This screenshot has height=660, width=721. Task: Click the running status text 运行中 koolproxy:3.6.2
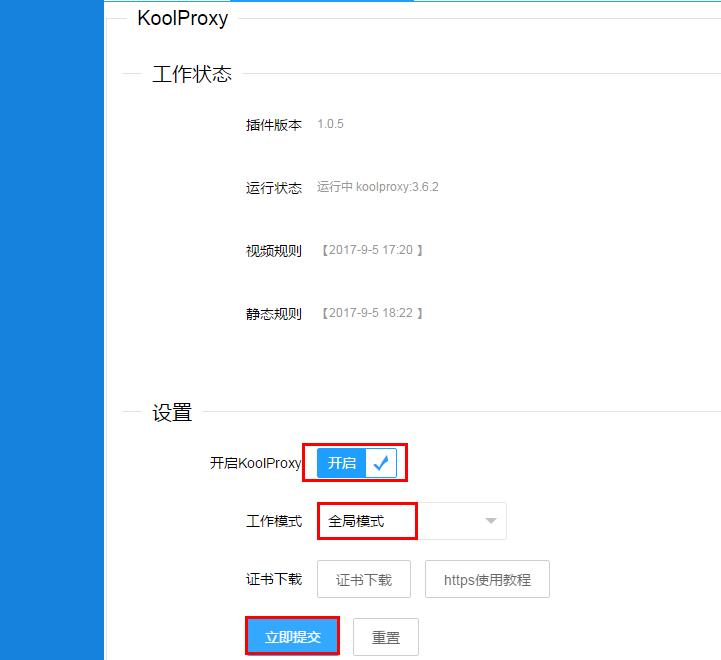click(378, 187)
